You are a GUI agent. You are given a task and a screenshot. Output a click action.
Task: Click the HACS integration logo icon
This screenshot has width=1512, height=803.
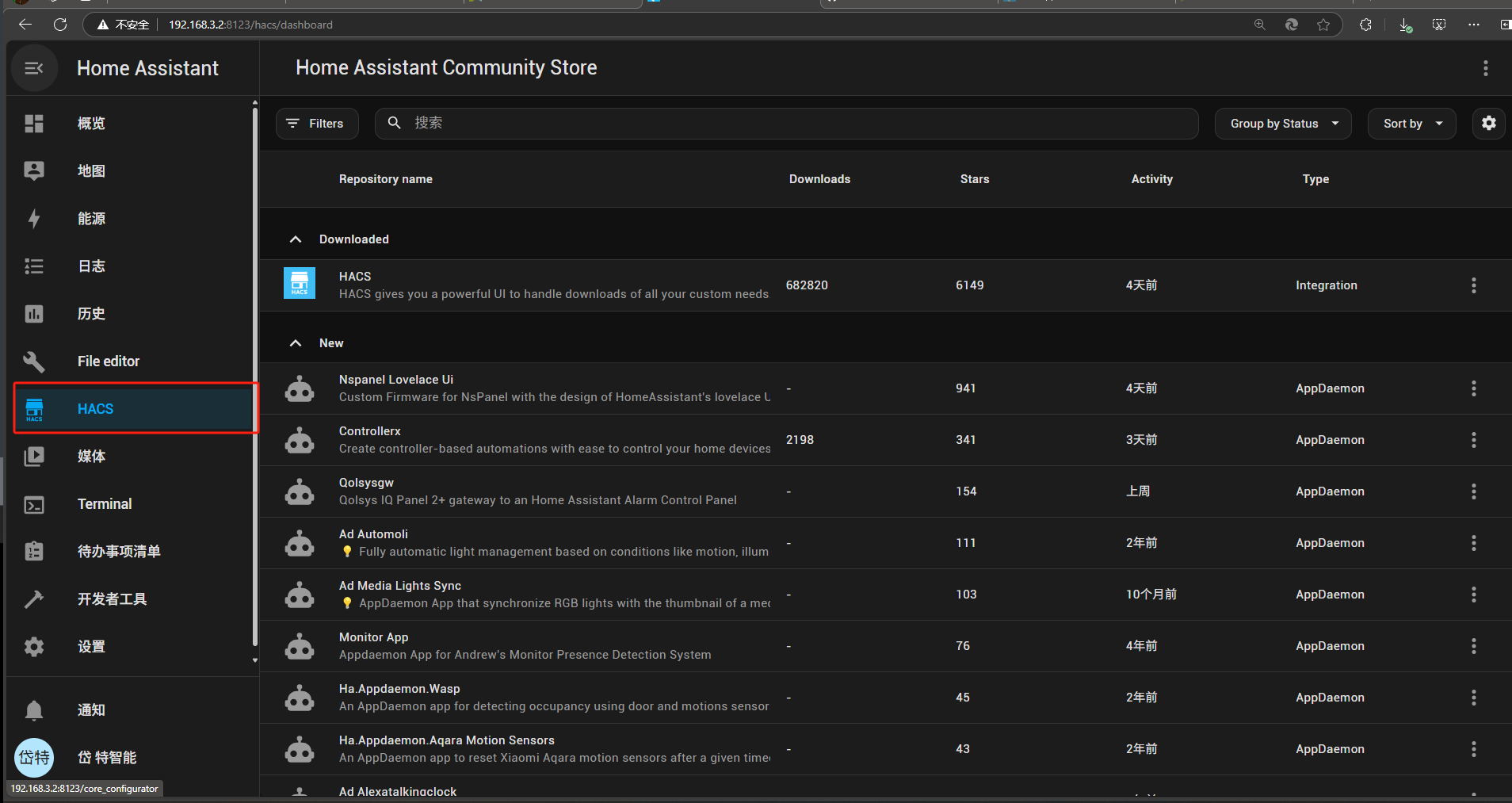[300, 284]
